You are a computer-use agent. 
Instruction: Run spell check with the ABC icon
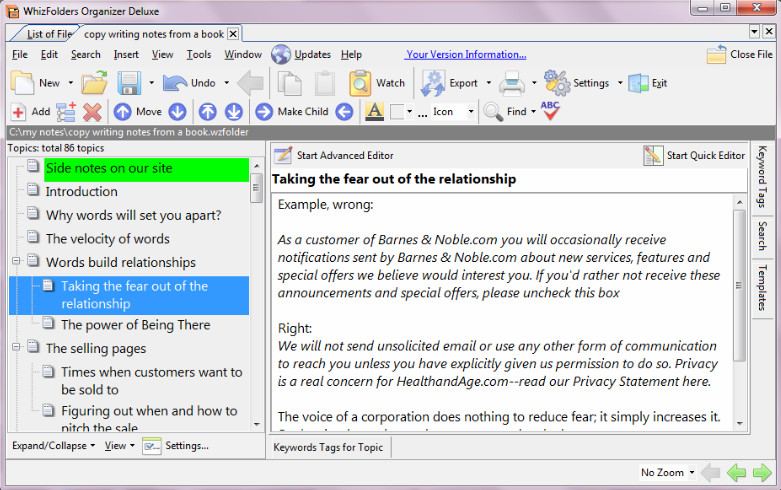point(550,111)
